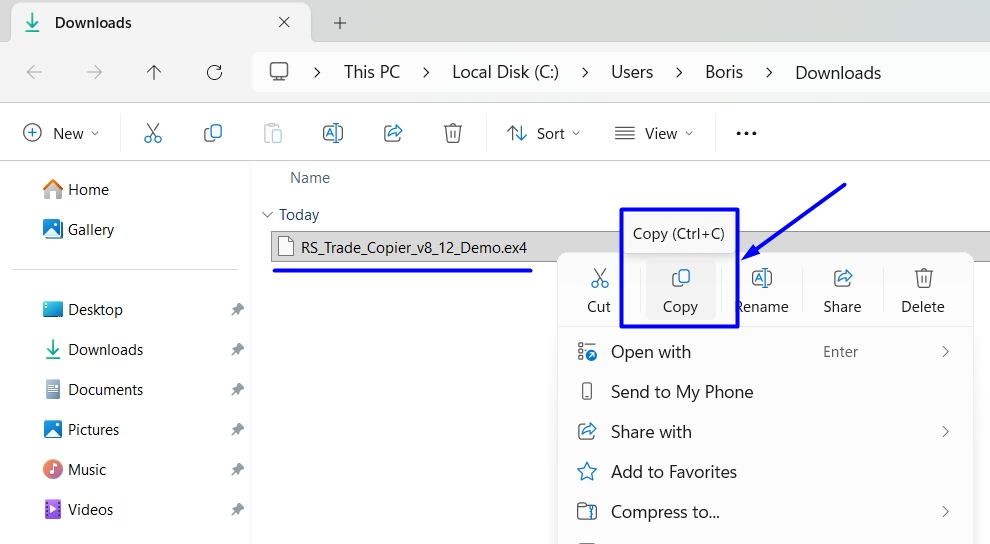Click the Cut scissors icon in toolbar
The height and width of the screenshot is (544, 990).
coord(153,133)
